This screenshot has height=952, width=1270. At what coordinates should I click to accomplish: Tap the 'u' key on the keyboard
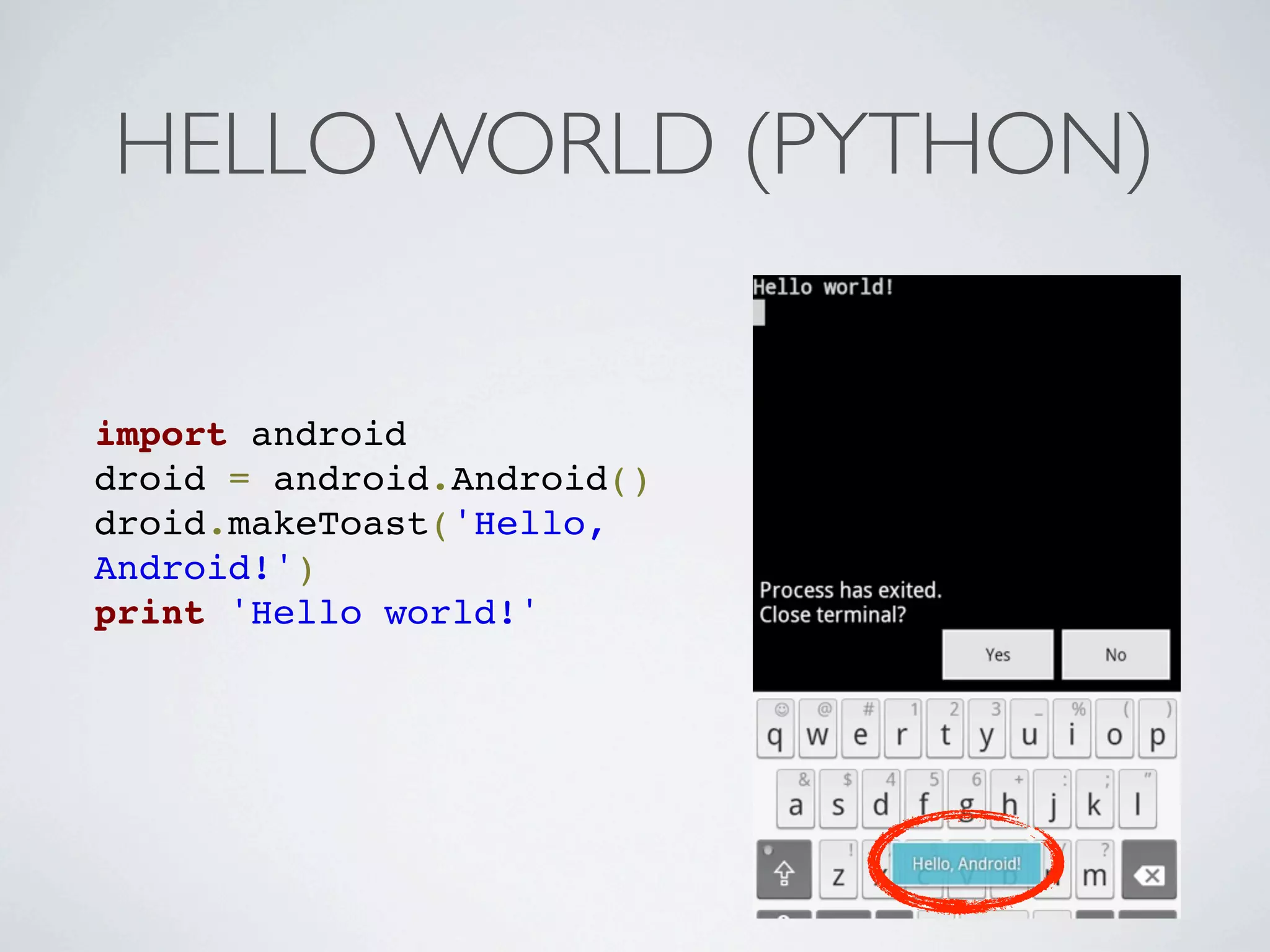1029,729
